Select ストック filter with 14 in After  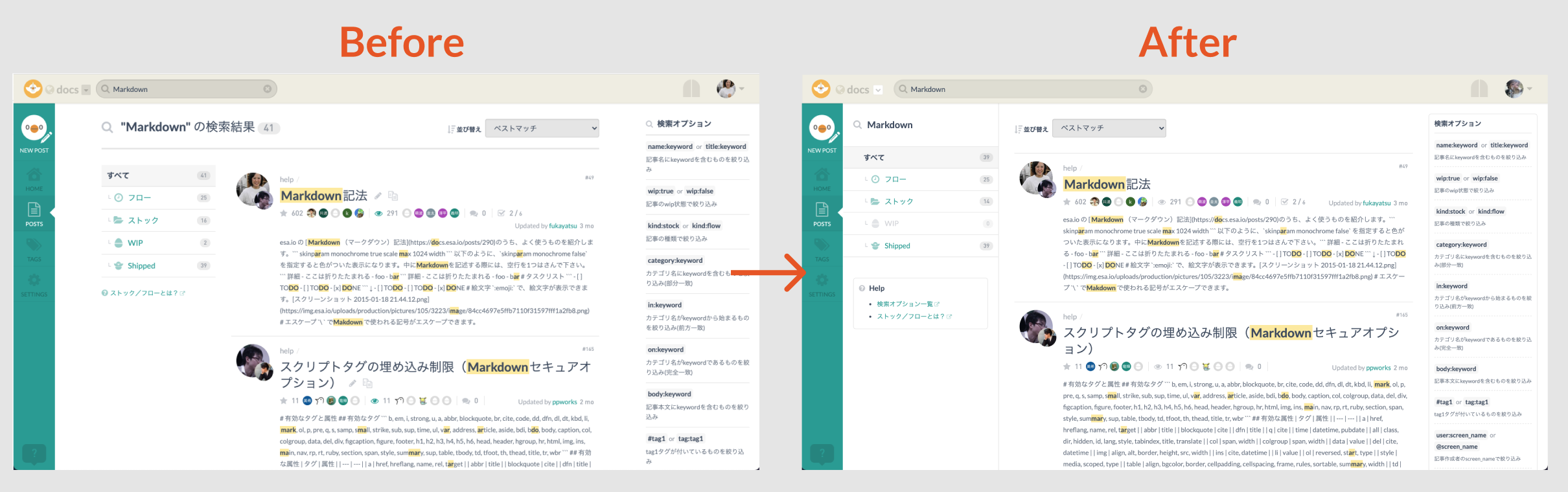point(921,201)
